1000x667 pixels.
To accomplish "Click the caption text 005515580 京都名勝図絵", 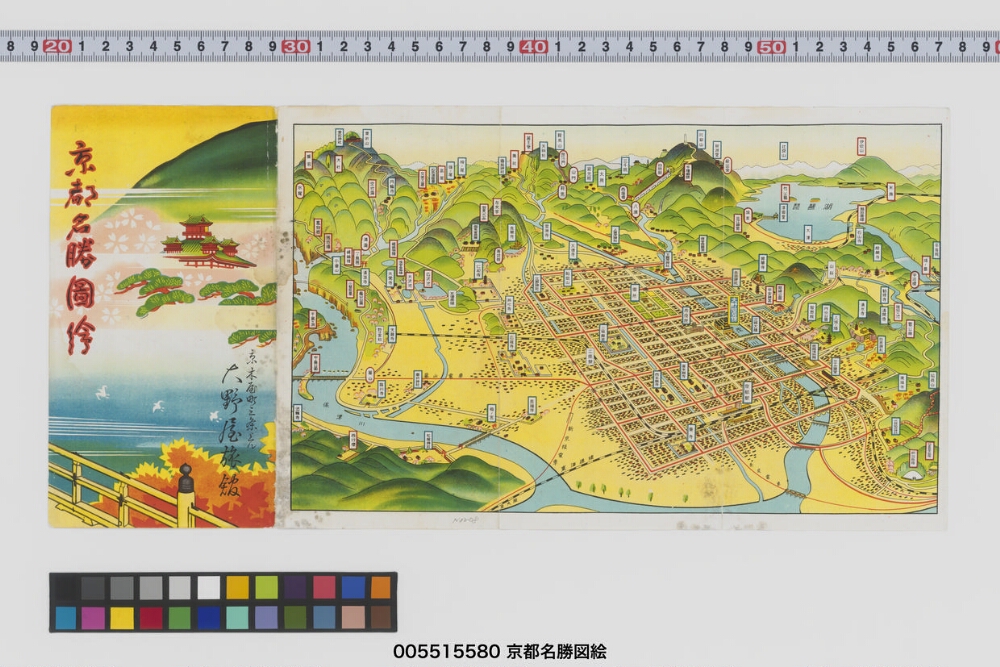I will 499,652.
